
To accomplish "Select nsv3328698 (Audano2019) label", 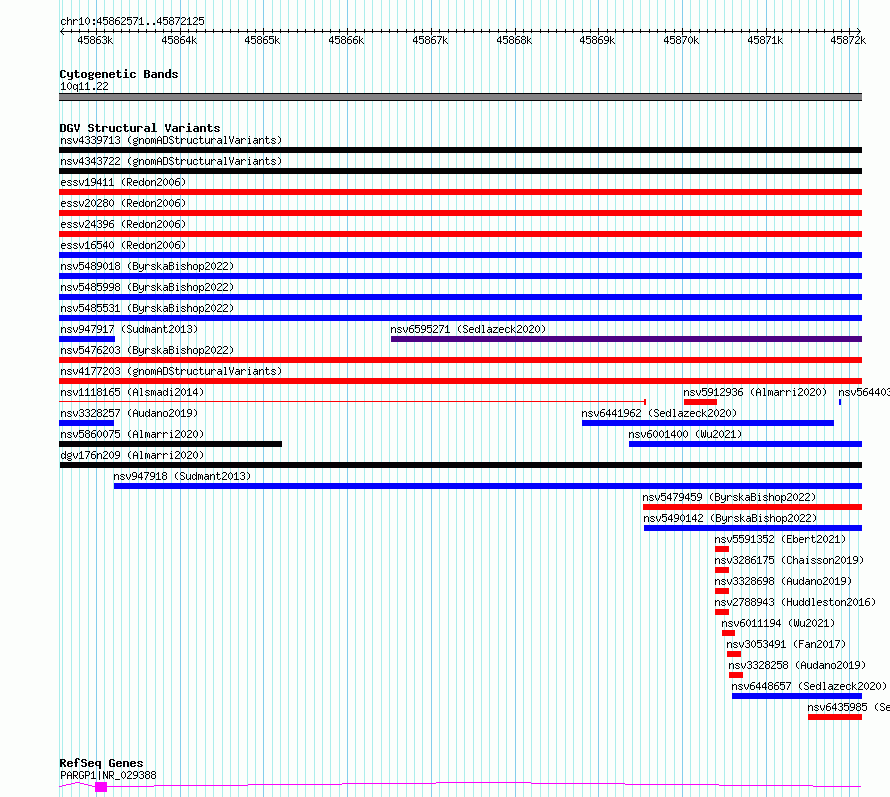I will point(783,581).
